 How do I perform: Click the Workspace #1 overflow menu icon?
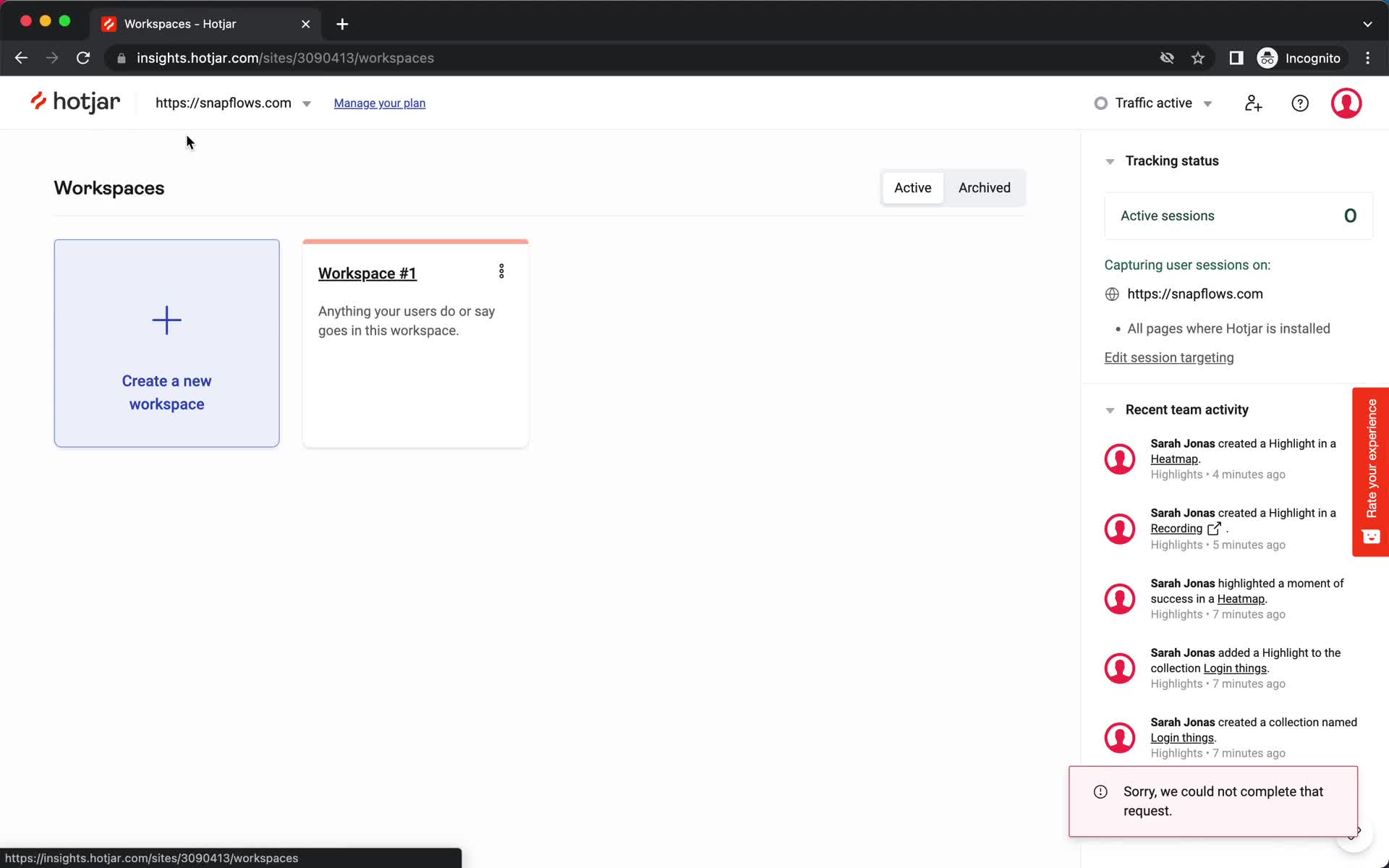(501, 271)
